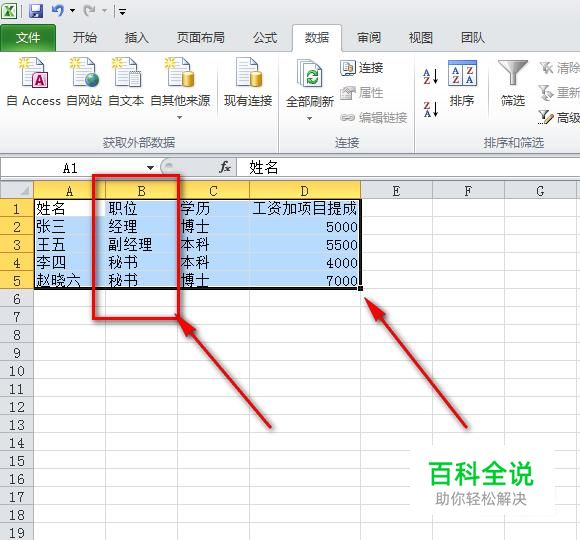This screenshot has width=580, height=540.
Task: Select the cell with 李四
Action: pos(70,263)
